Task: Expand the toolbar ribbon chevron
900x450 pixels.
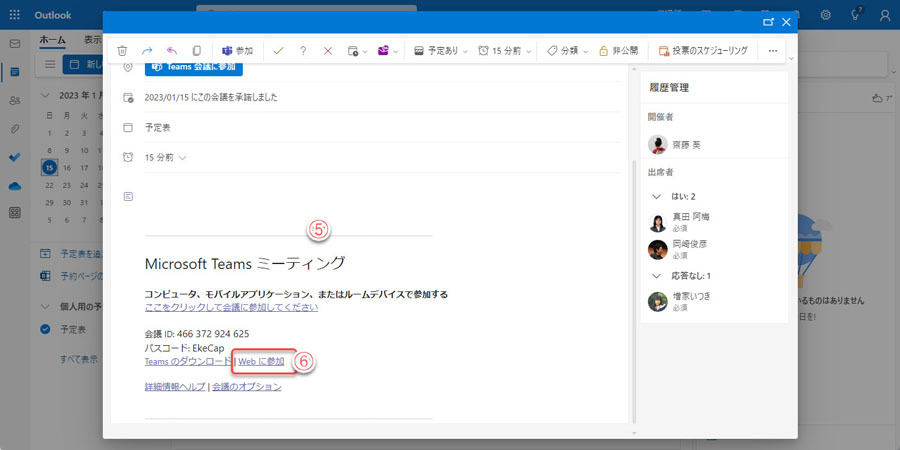Action: pos(792,59)
